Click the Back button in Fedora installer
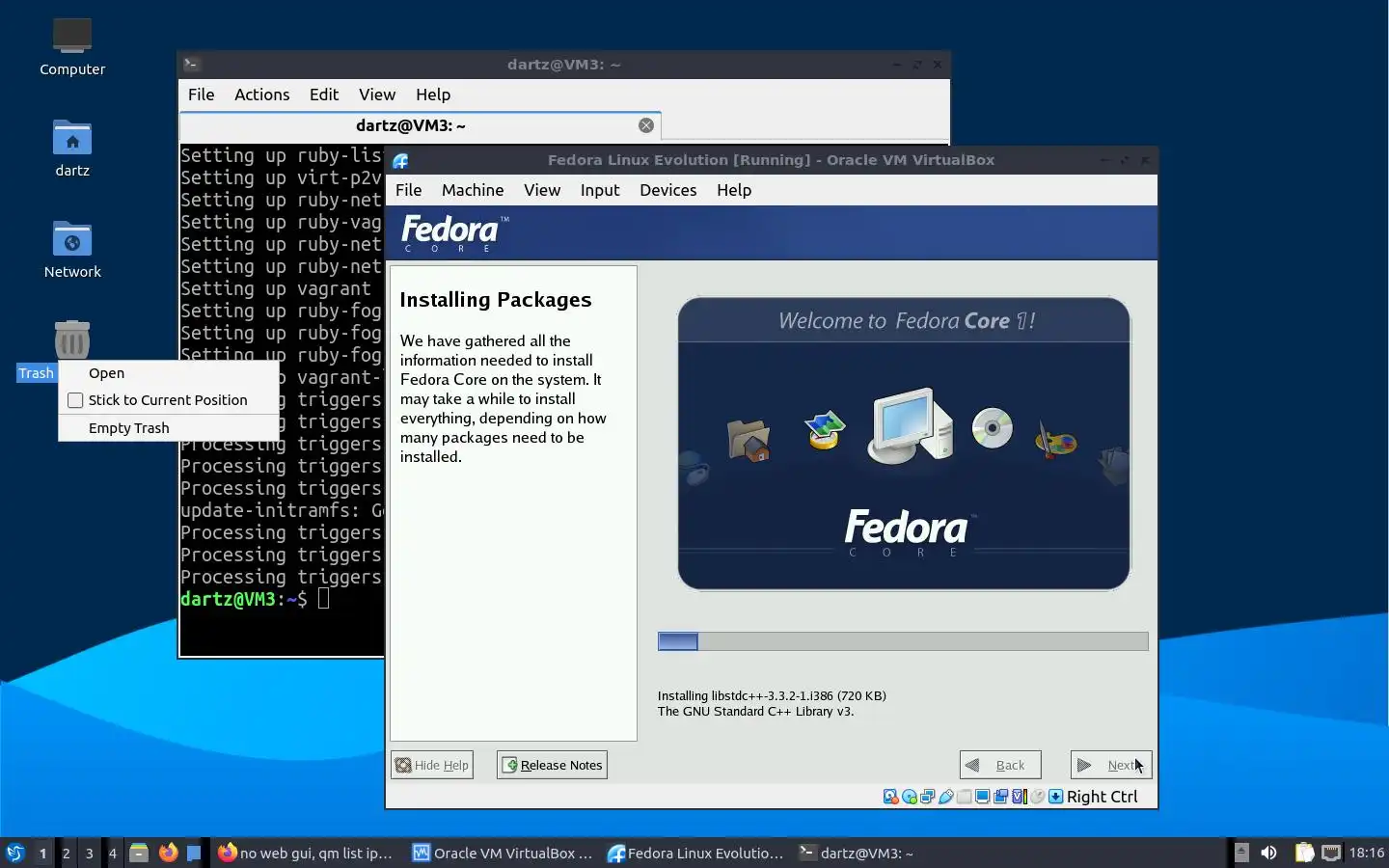This screenshot has height=868, width=1389. (1000, 765)
